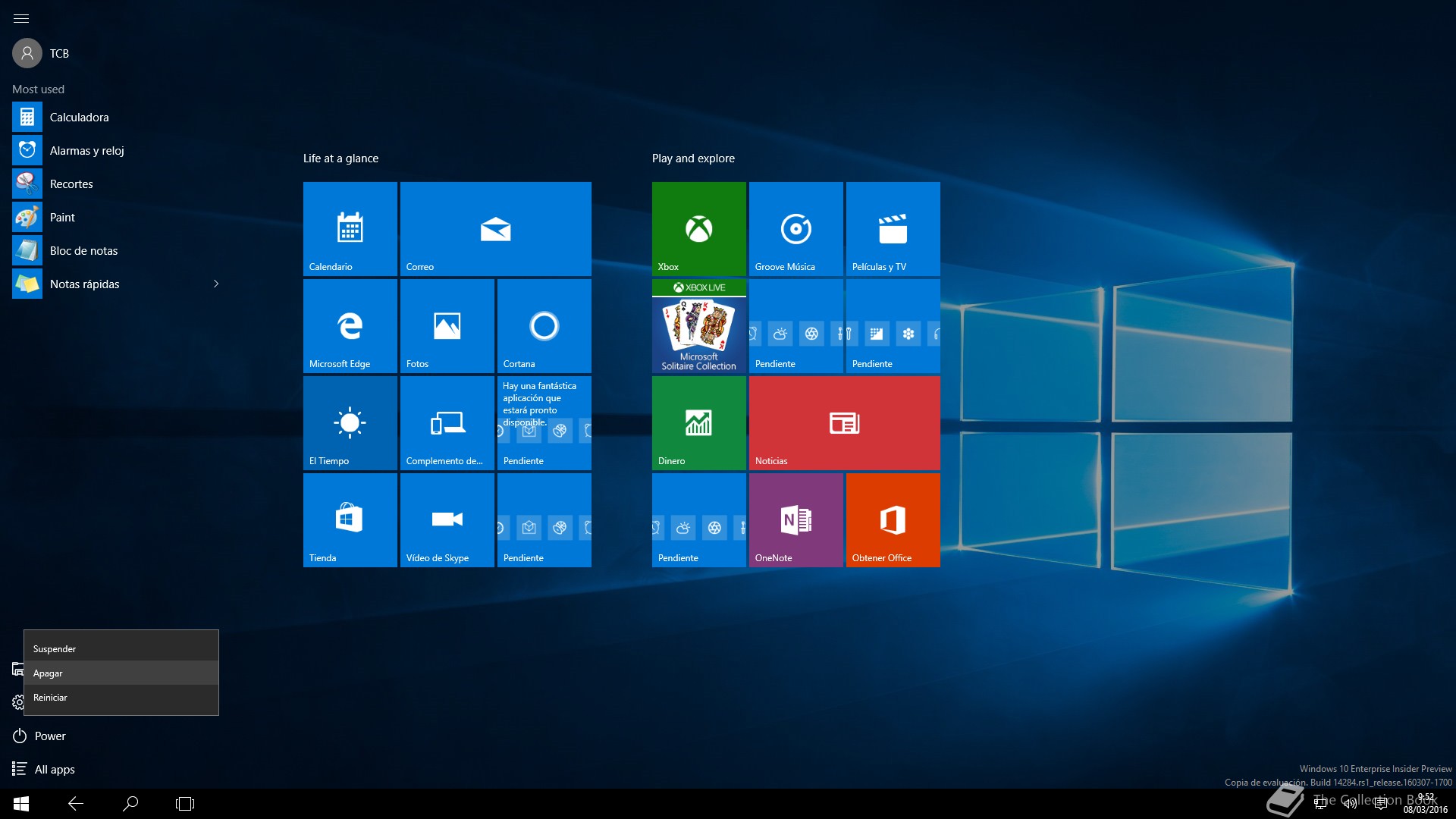Click the 'Life at a glance' group header
Screen dimensions: 1456x819
(x=340, y=158)
